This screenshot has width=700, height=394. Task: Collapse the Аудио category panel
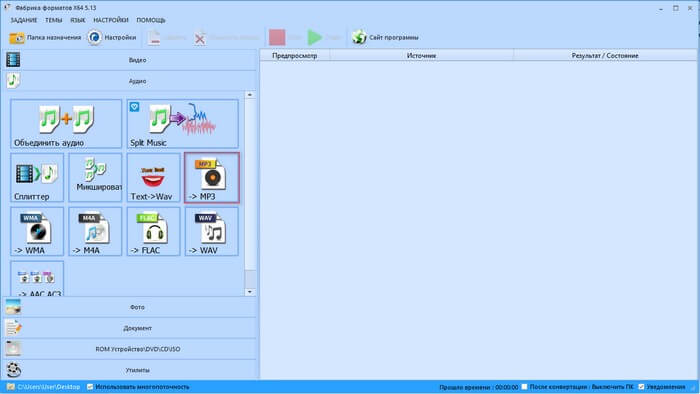[x=130, y=81]
